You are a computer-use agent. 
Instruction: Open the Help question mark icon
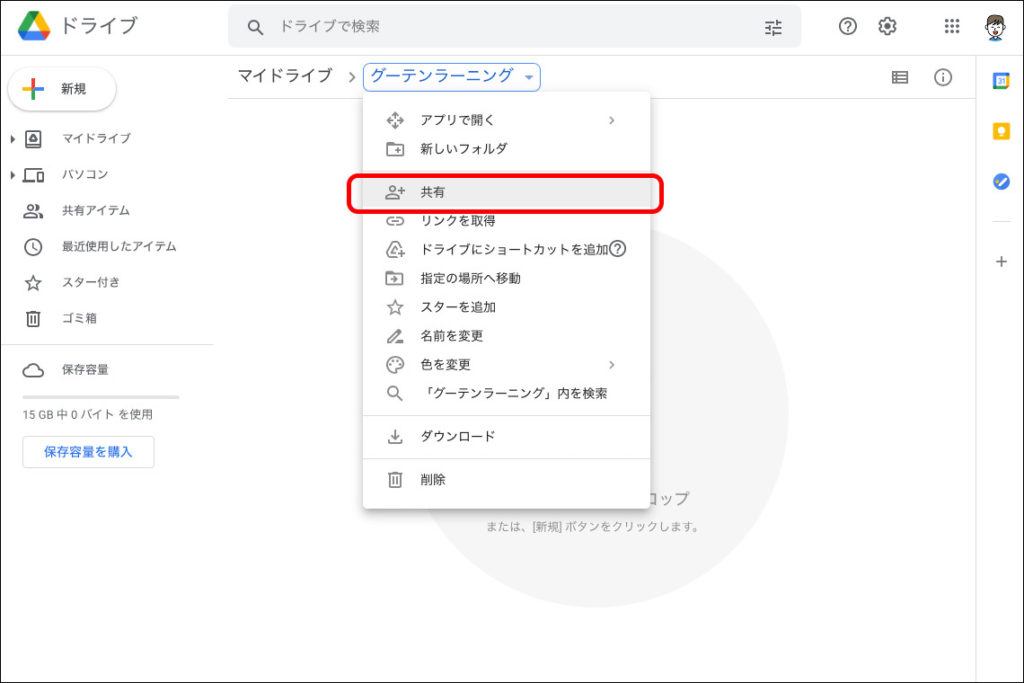[848, 27]
